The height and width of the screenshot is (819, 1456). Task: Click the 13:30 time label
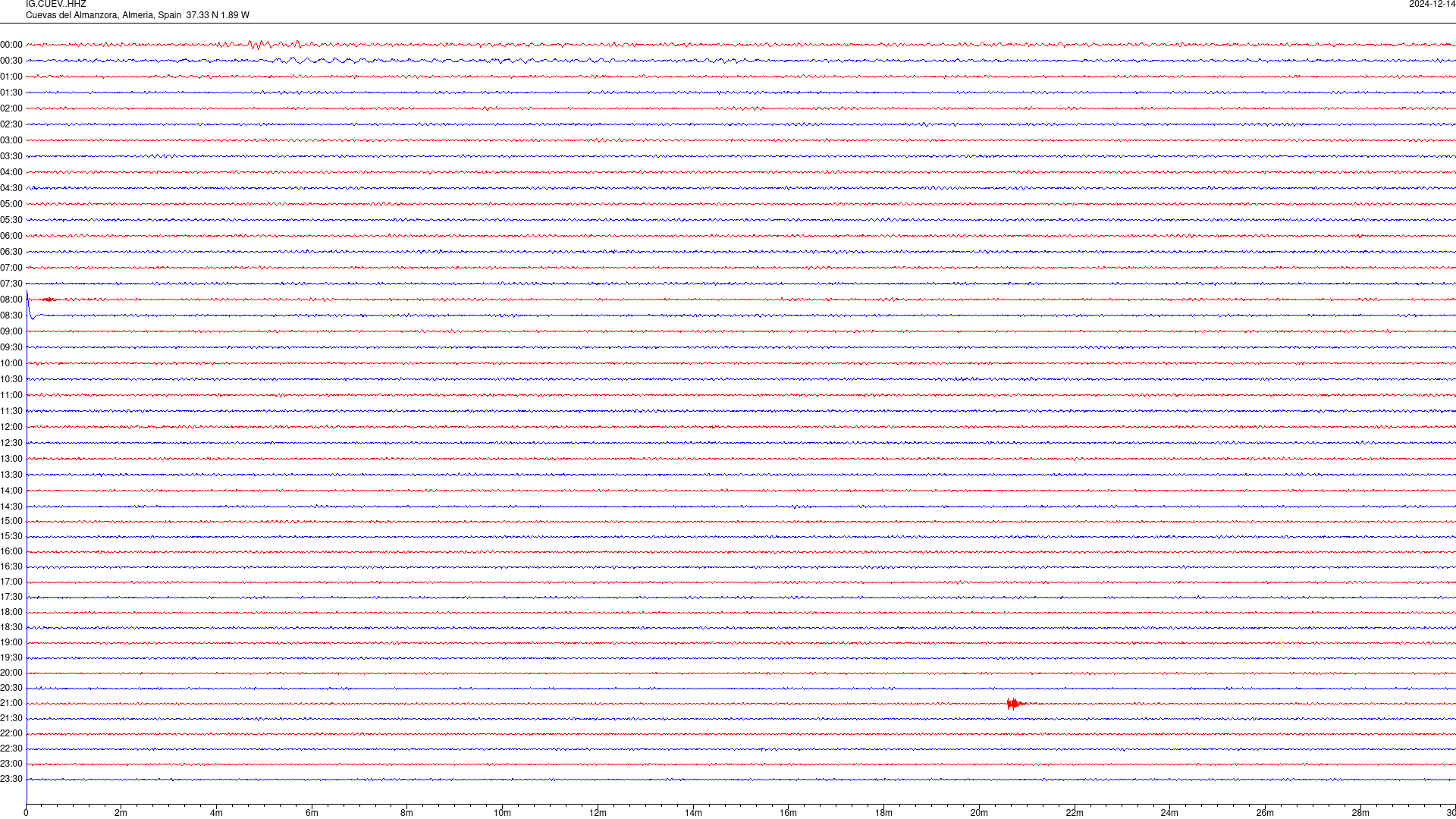click(11, 475)
